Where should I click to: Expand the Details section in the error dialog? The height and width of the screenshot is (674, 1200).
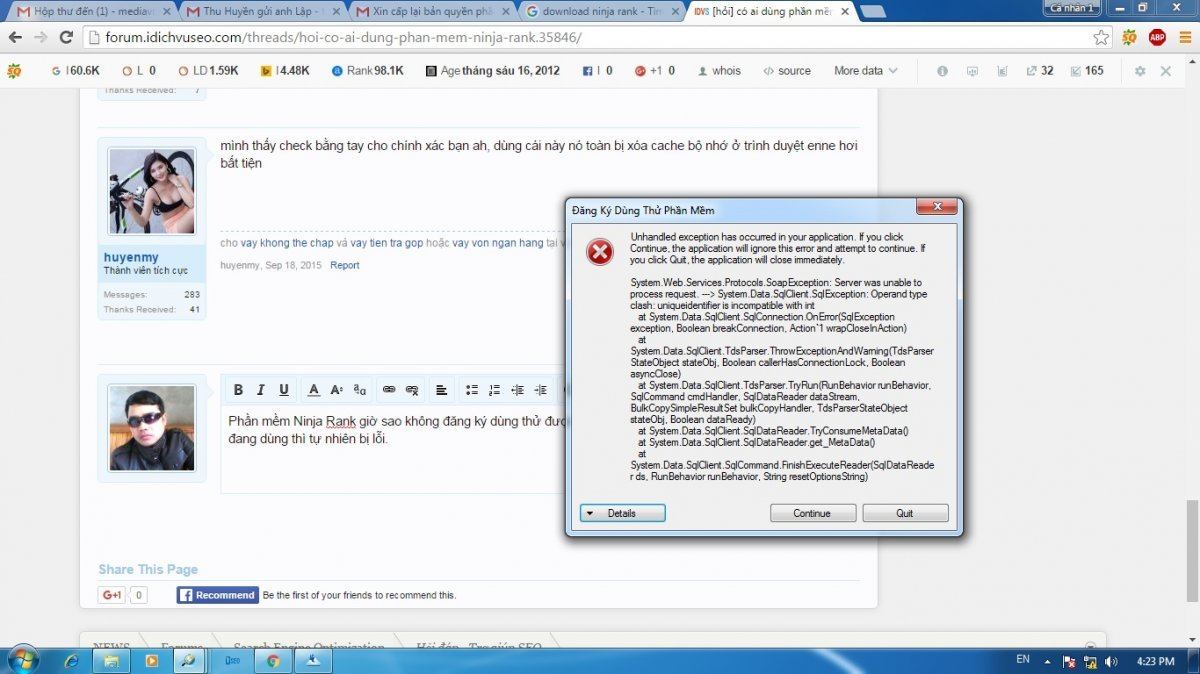click(622, 513)
